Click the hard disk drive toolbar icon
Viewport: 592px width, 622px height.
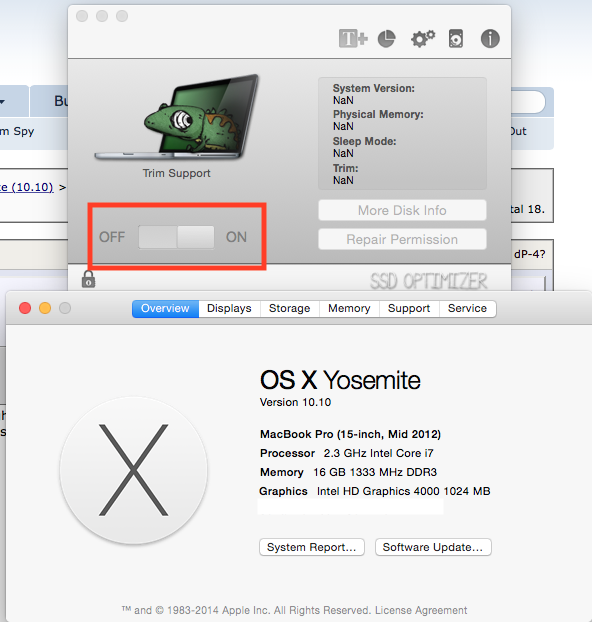(456, 38)
